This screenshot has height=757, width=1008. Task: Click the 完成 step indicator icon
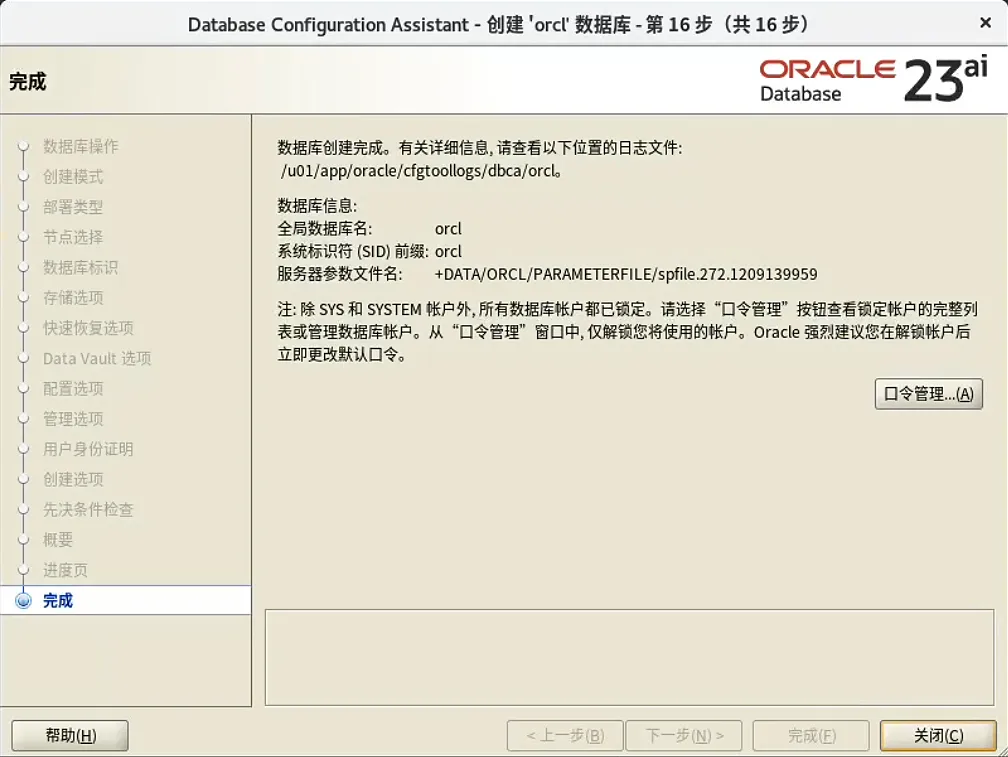(23, 602)
